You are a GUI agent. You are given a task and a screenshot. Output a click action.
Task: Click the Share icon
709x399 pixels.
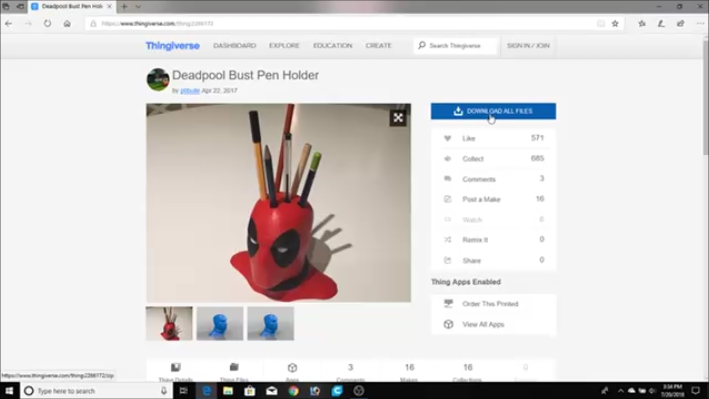(x=447, y=261)
